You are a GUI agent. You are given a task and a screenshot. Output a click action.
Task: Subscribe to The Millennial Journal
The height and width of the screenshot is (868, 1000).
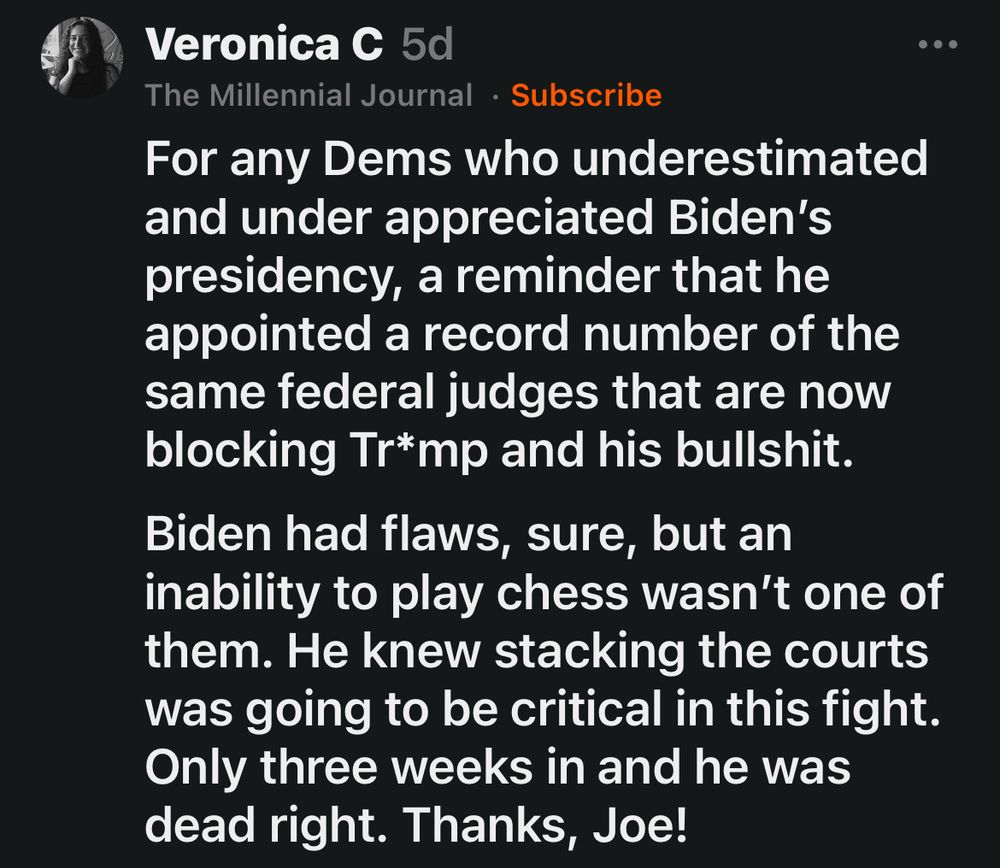[x=586, y=95]
